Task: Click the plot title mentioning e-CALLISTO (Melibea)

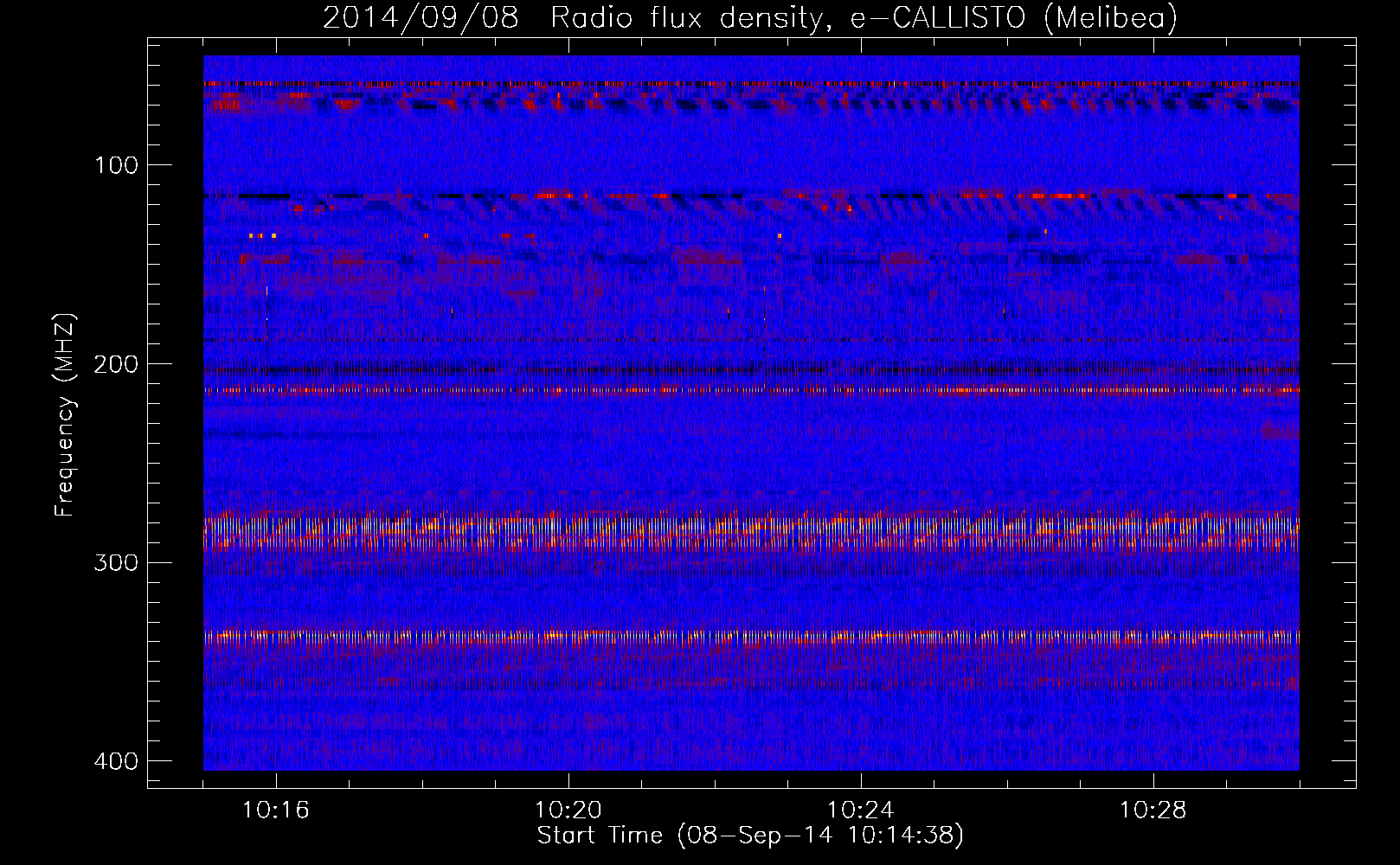Action: click(x=750, y=17)
